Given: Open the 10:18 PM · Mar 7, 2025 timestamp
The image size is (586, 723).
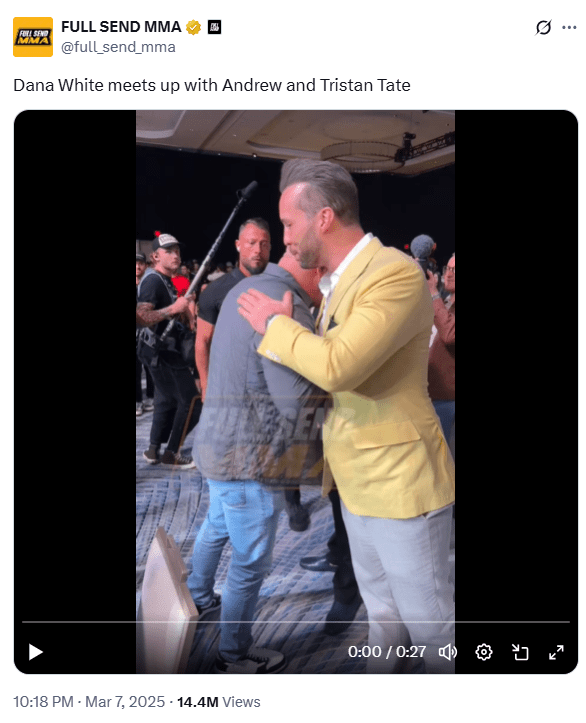Looking at the screenshot, I should 89,702.
